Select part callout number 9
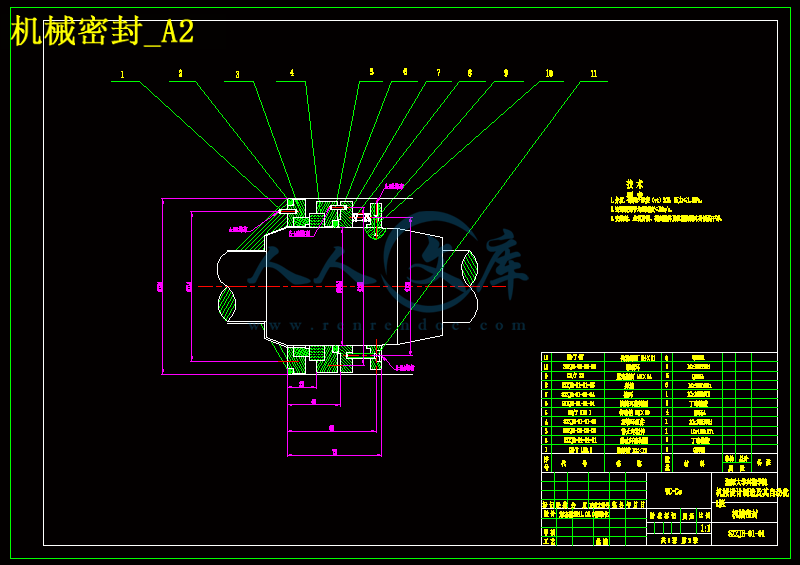Screen dimensions: 800x565 [506, 73]
